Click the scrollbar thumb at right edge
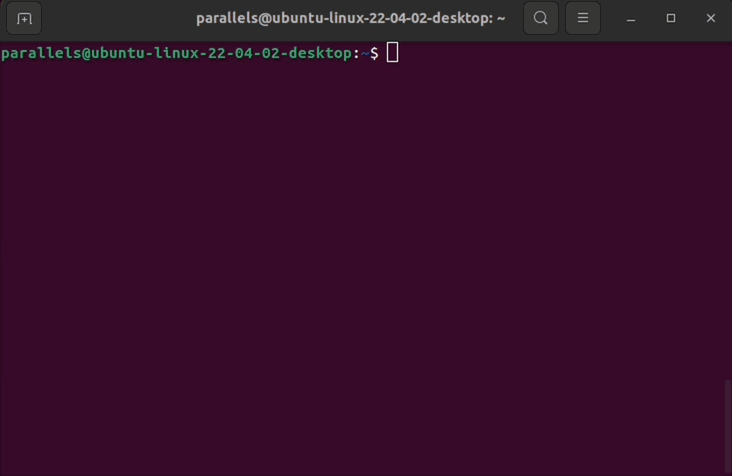This screenshot has width=732, height=476. [727, 425]
